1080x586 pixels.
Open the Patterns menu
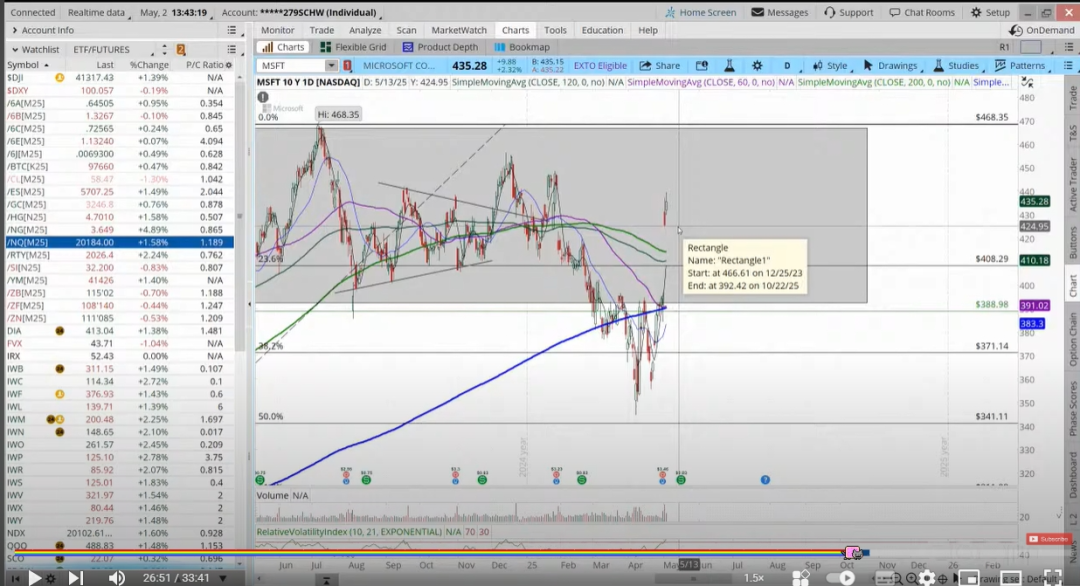click(1020, 65)
